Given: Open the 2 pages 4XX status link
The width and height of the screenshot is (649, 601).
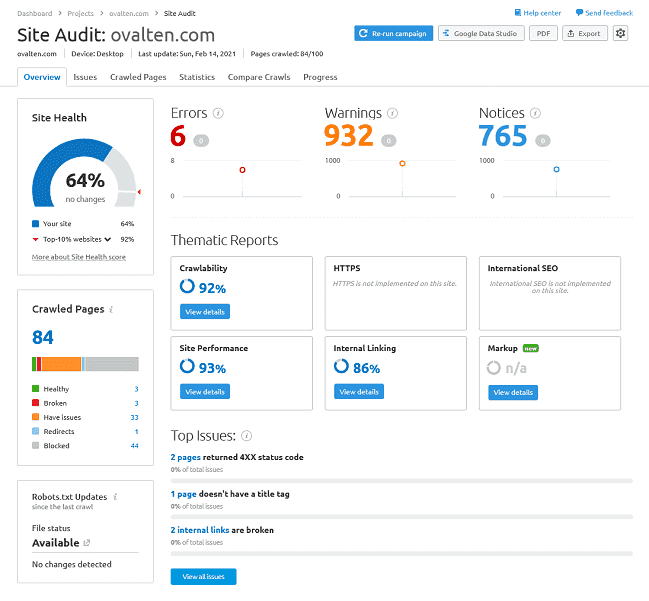Looking at the screenshot, I should tap(185, 457).
